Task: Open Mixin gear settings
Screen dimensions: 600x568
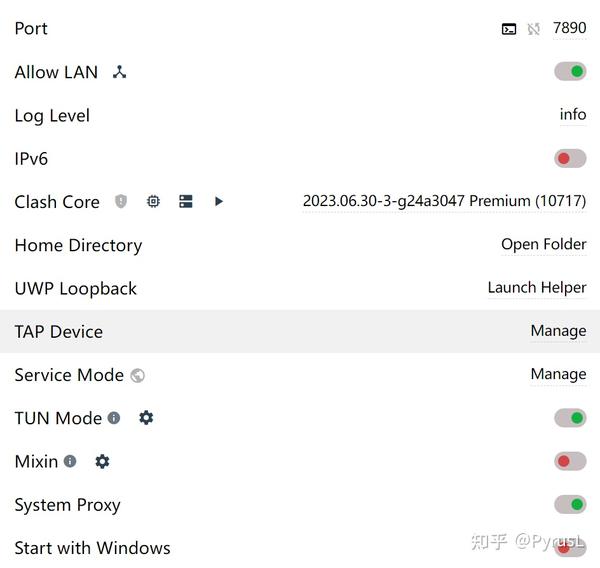Action: pos(102,461)
